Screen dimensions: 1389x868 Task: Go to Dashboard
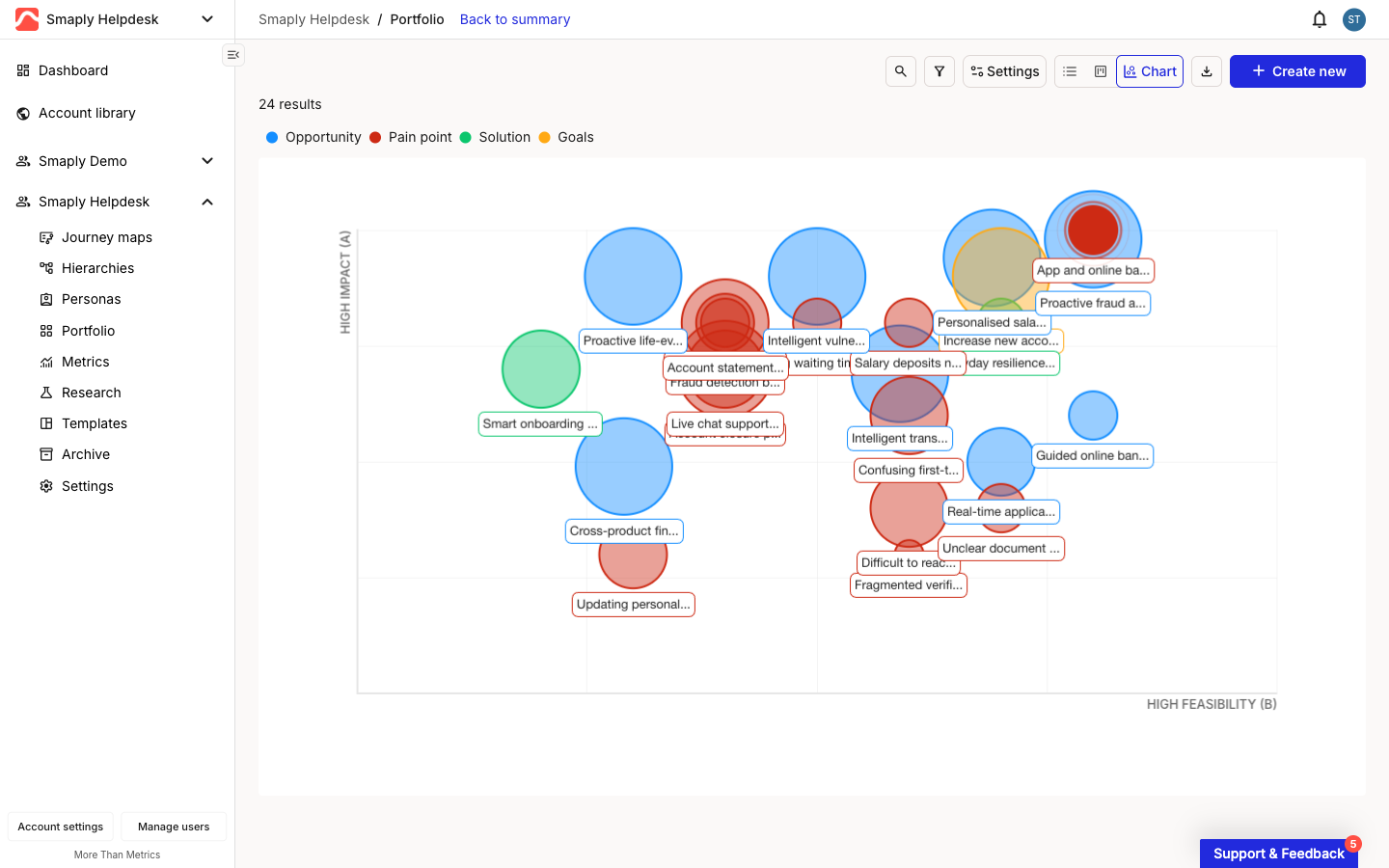pyautogui.click(x=72, y=70)
